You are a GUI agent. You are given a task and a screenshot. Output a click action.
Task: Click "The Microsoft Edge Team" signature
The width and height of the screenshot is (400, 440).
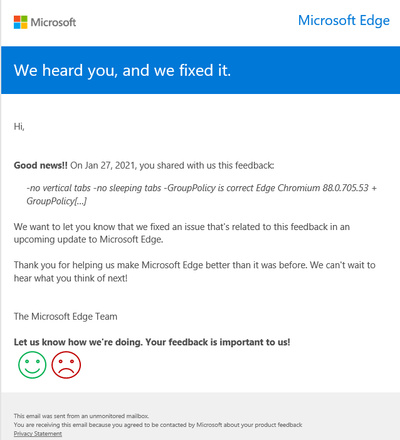tap(66, 316)
